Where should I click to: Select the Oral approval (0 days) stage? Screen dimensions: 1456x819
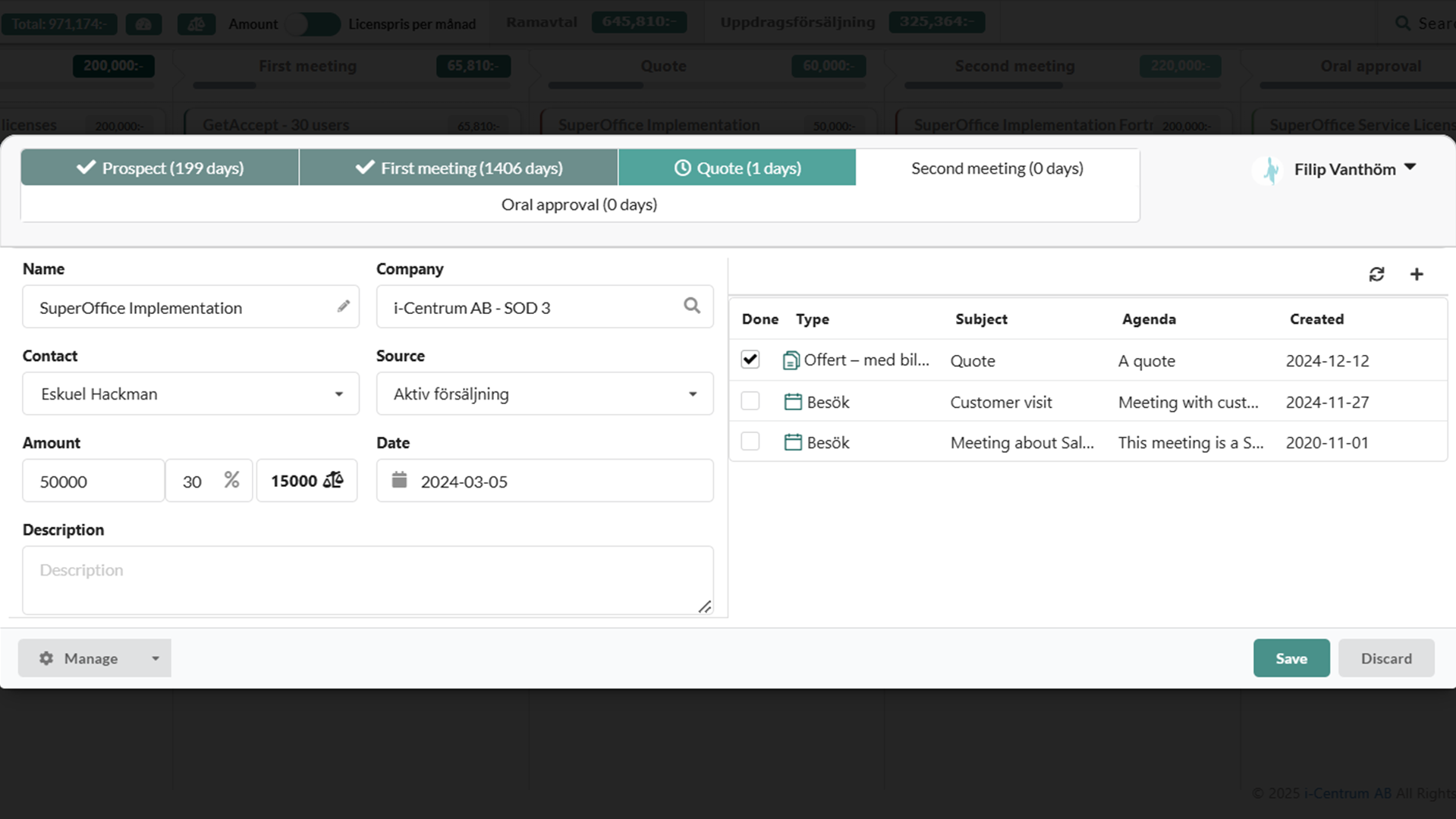click(579, 205)
